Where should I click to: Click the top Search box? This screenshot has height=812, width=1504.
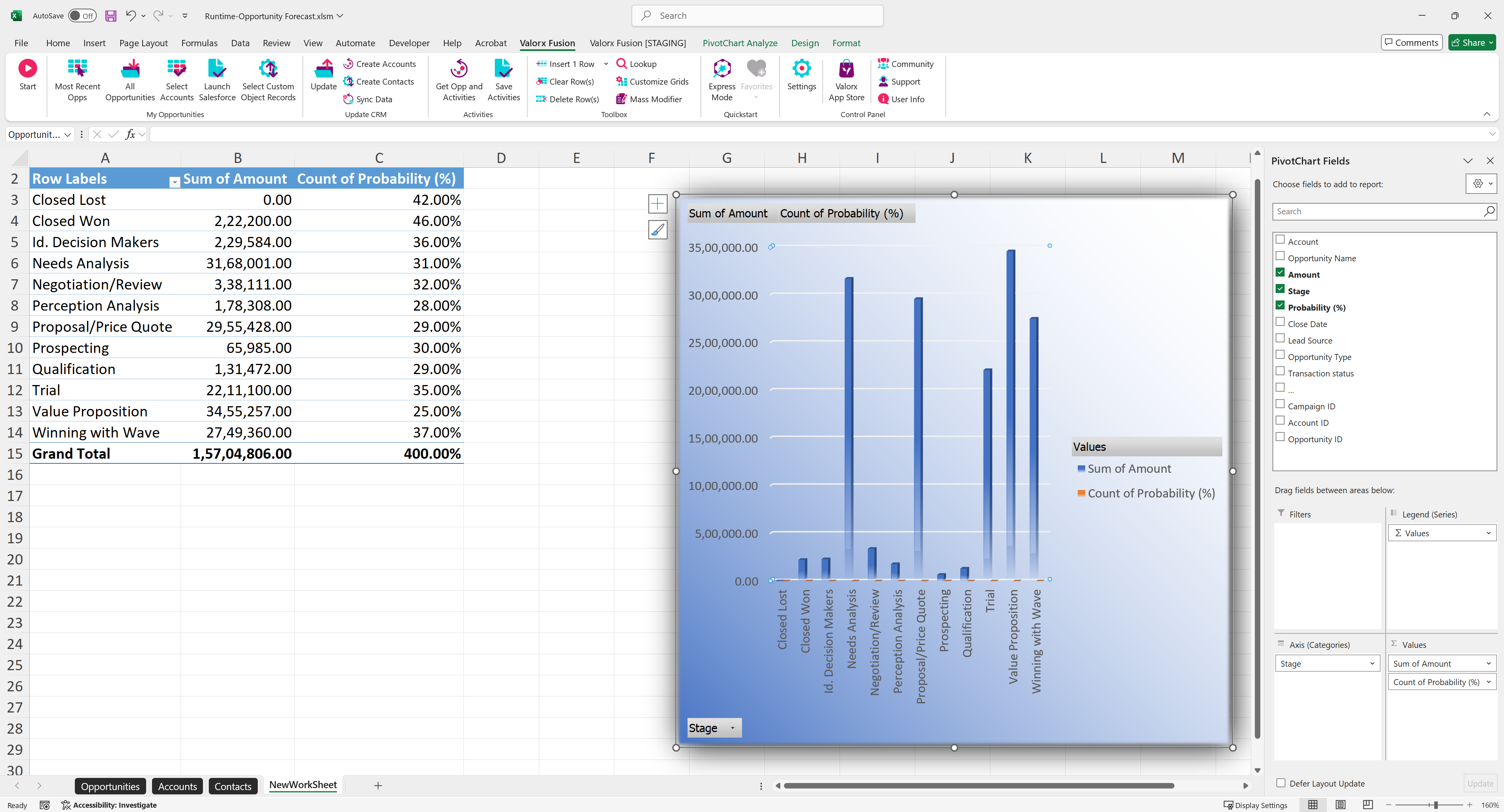point(757,16)
